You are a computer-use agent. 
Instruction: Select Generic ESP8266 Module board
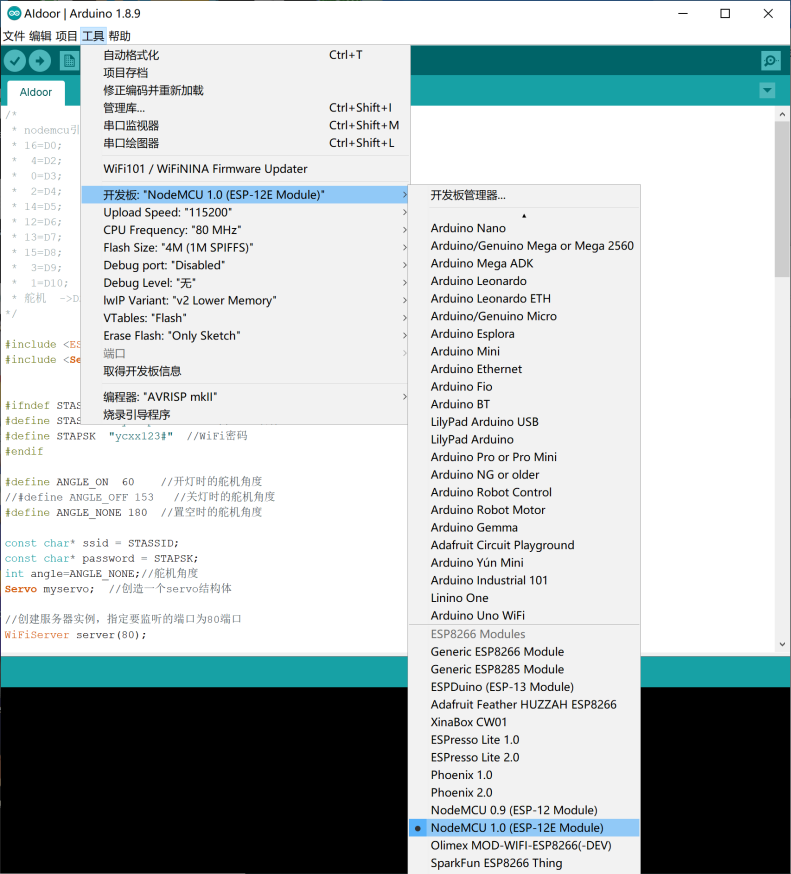click(525, 652)
